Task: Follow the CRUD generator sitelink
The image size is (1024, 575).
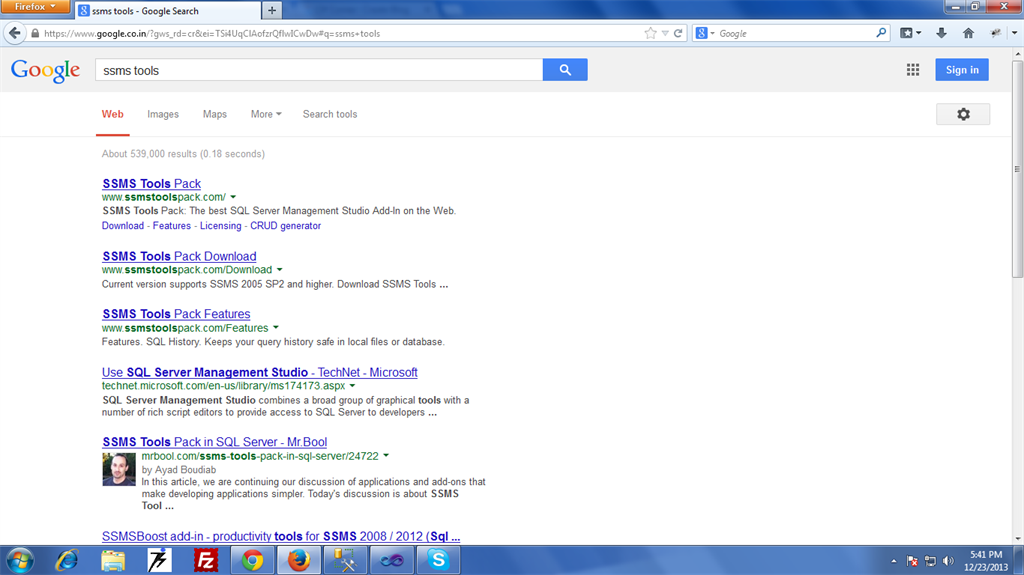Action: pos(285,226)
